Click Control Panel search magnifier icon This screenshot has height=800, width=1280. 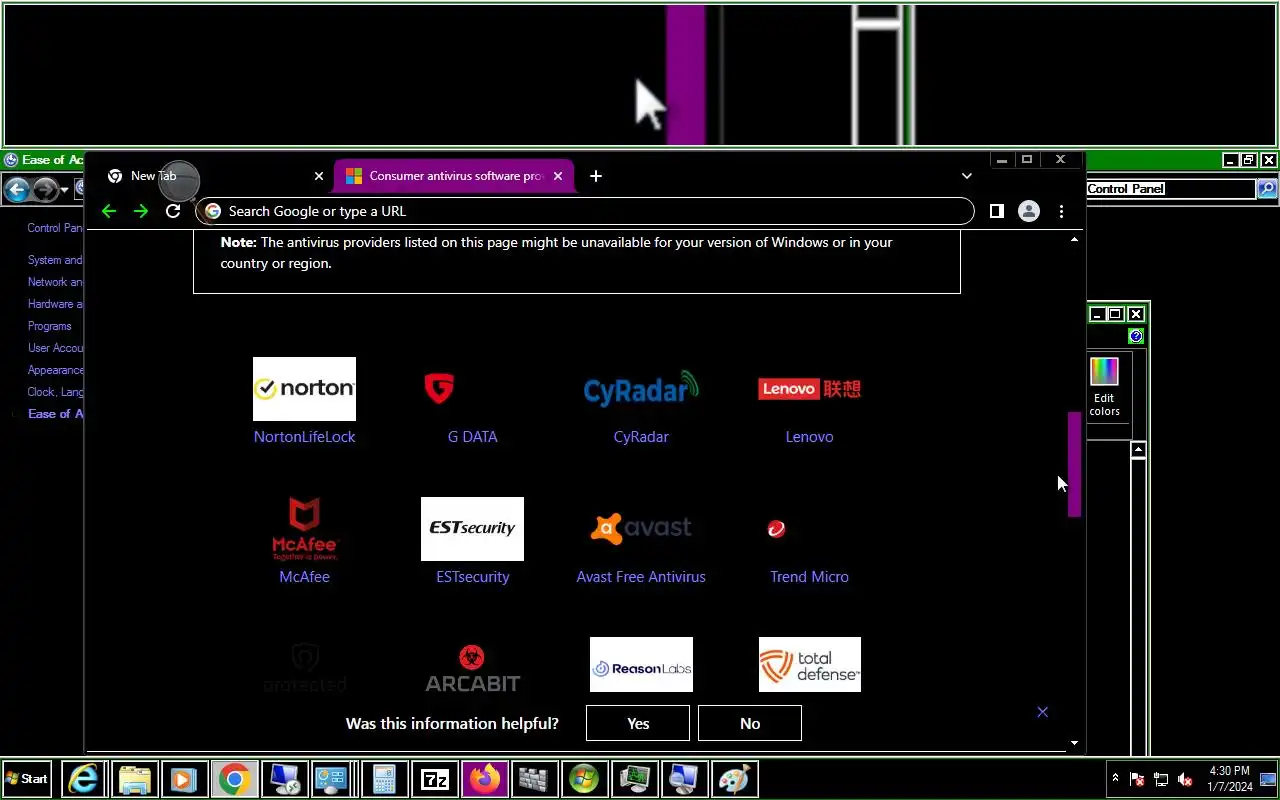[x=1266, y=188]
